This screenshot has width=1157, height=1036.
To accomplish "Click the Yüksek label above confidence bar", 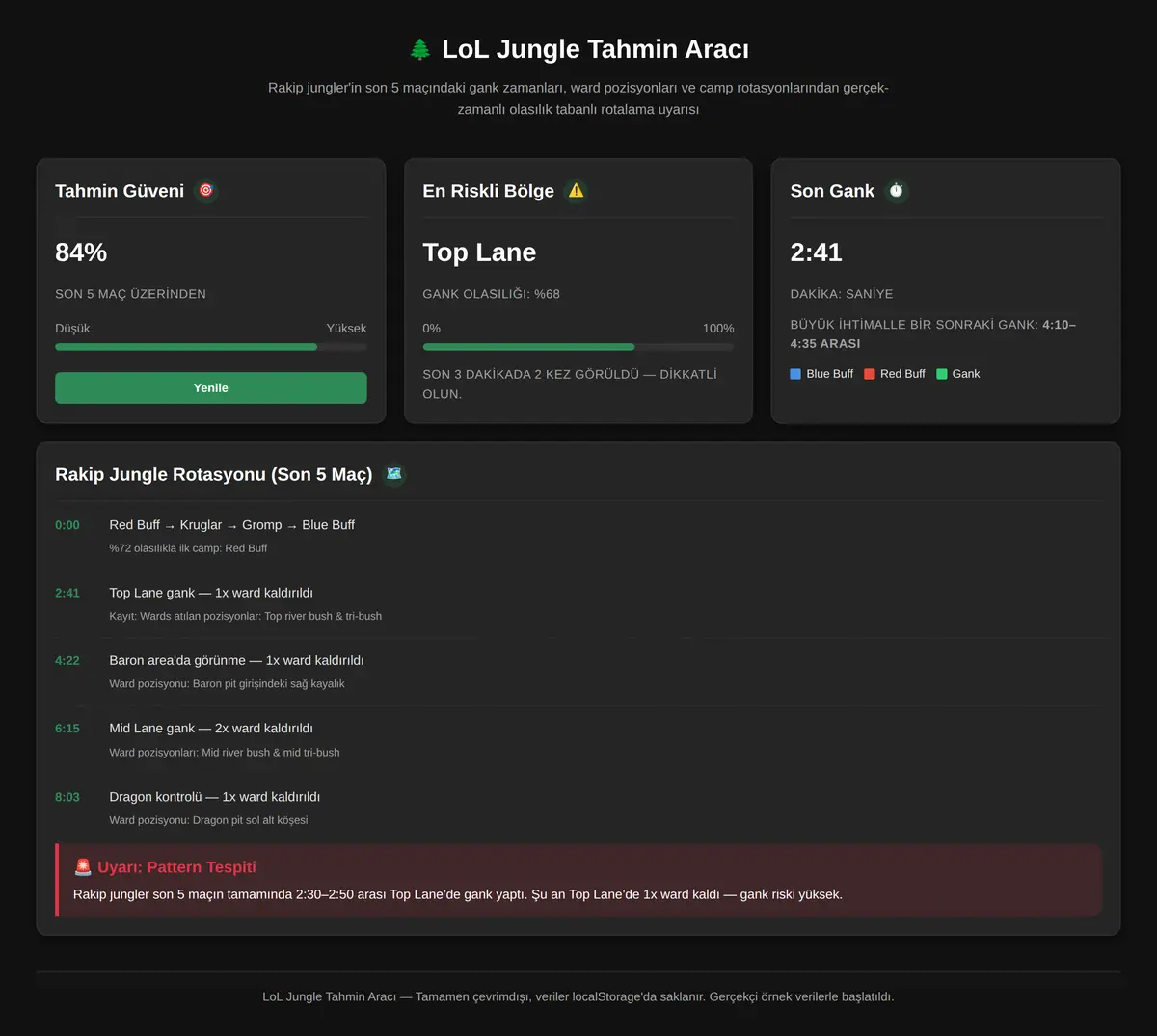I will pos(346,329).
